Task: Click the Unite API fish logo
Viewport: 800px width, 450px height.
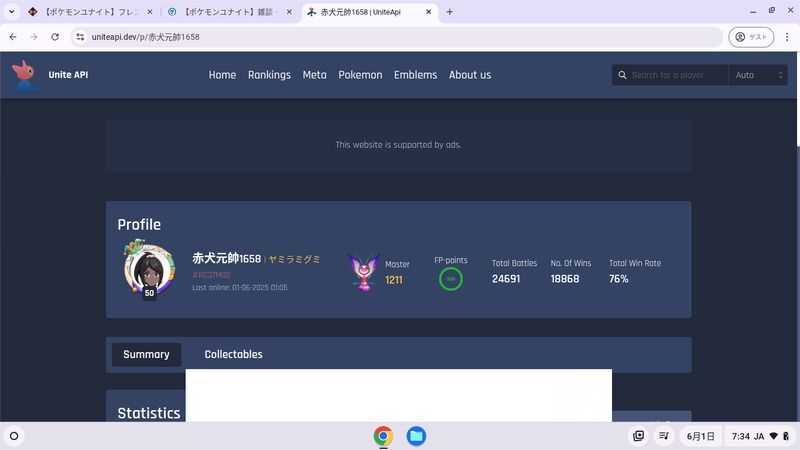Action: click(x=24, y=75)
